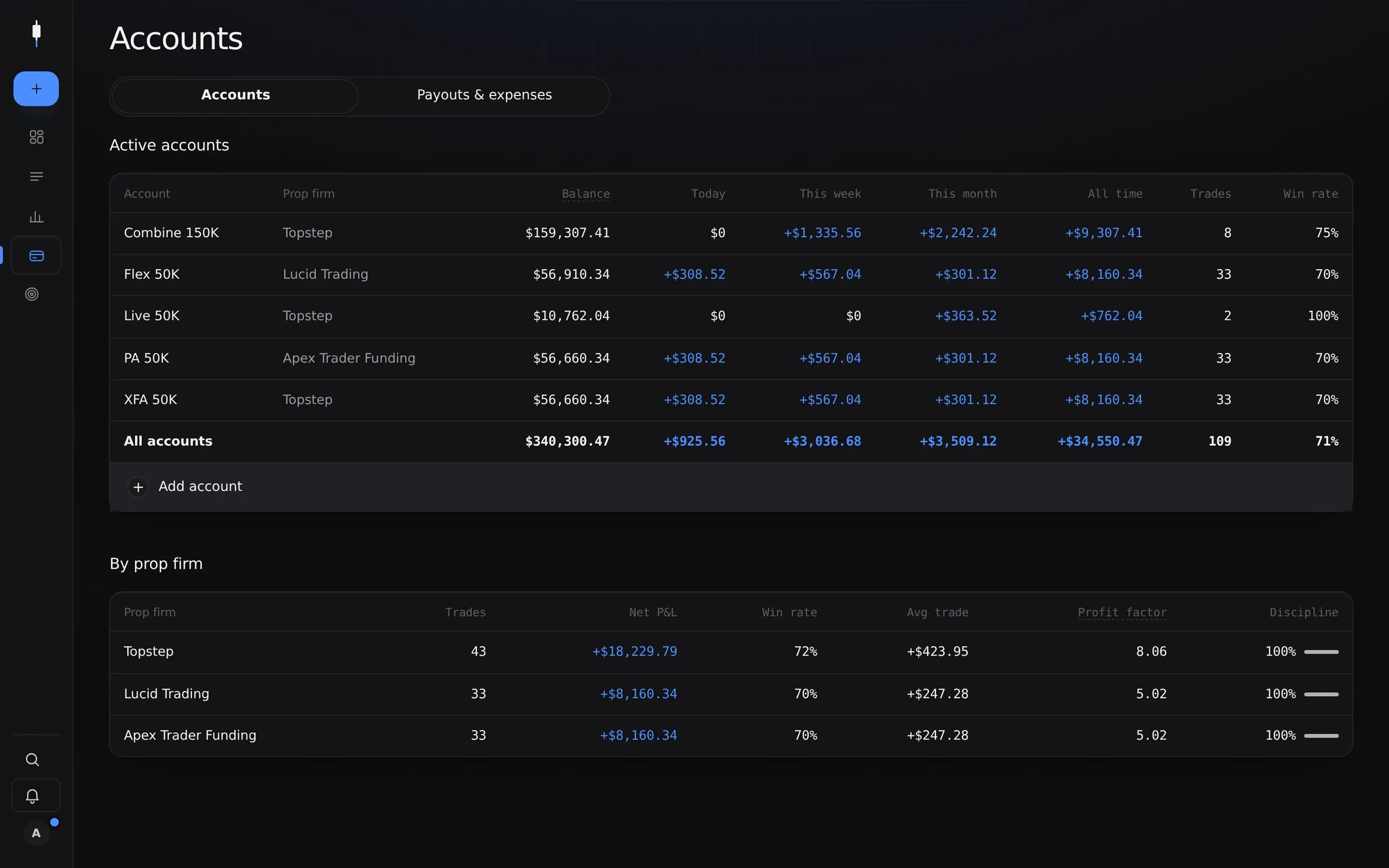Click the Lucid Trading firm in Flex 50K row
The width and height of the screenshot is (1389, 868).
(x=325, y=274)
